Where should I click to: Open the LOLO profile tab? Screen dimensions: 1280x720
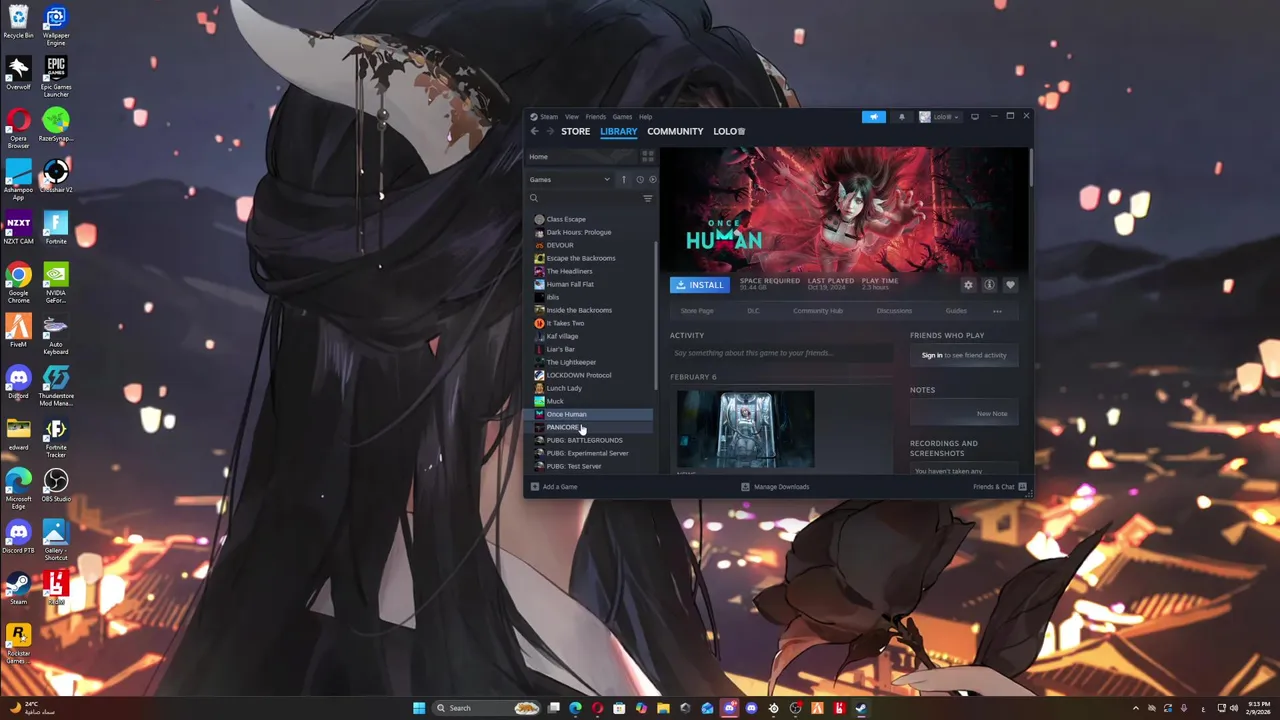(x=729, y=131)
